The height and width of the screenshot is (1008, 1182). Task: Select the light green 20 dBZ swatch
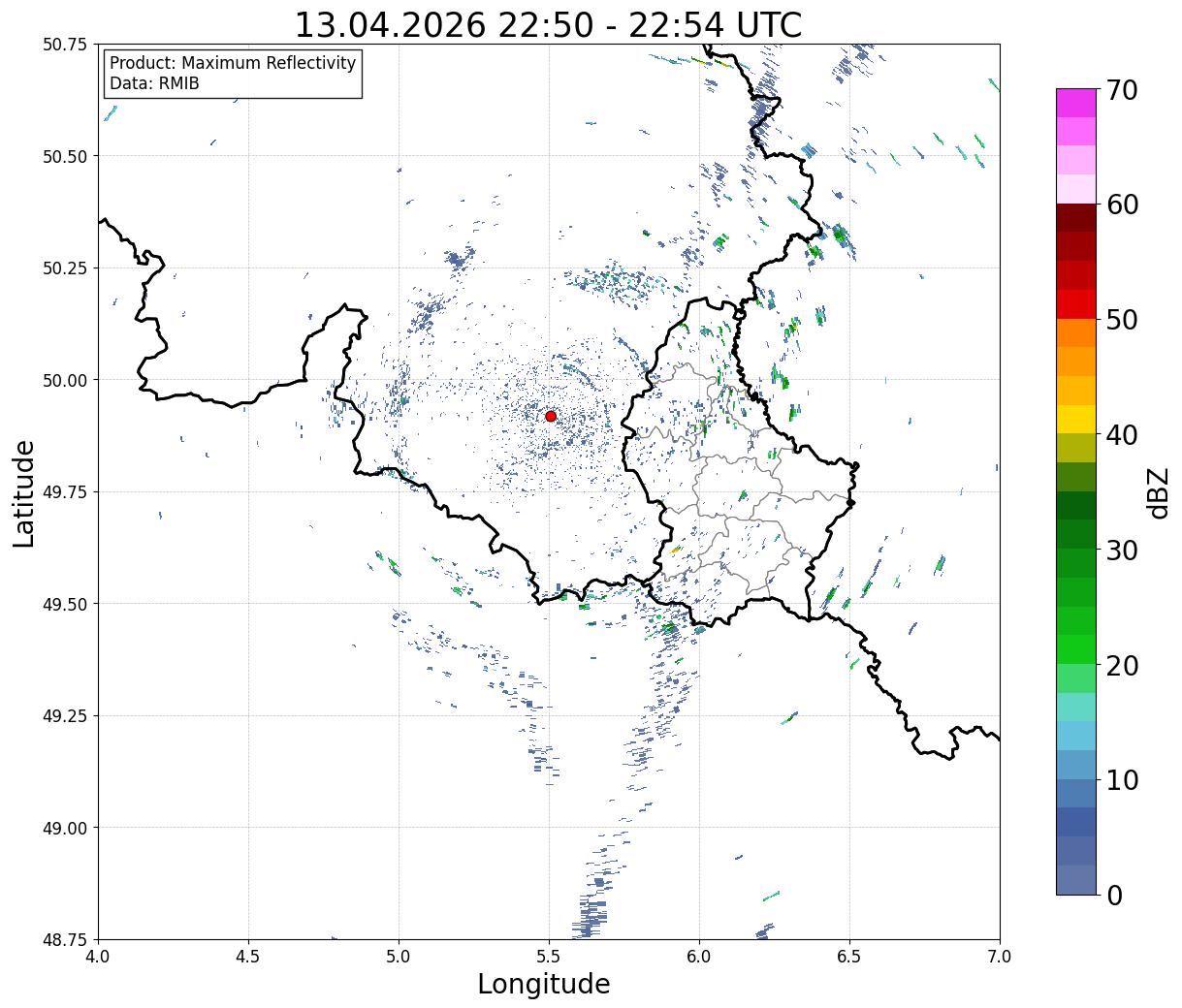[1076, 677]
